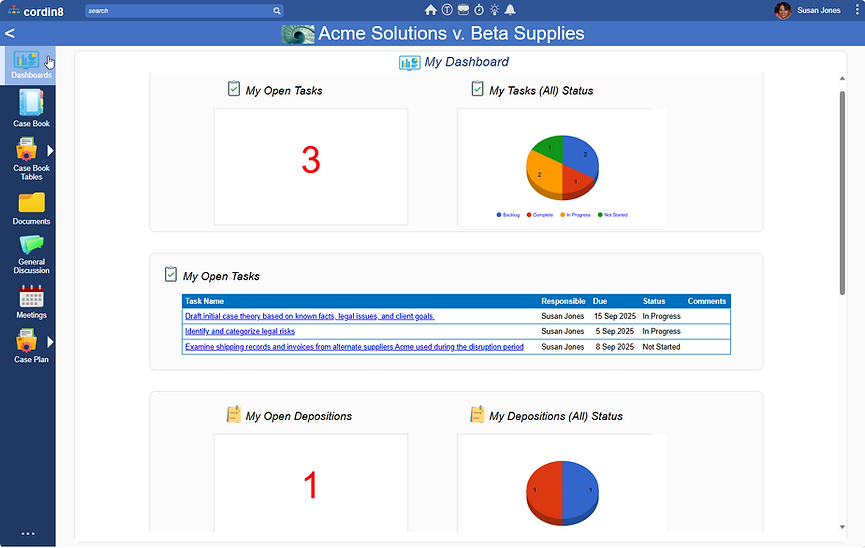Show more sidebar items via ellipsis

point(28,534)
